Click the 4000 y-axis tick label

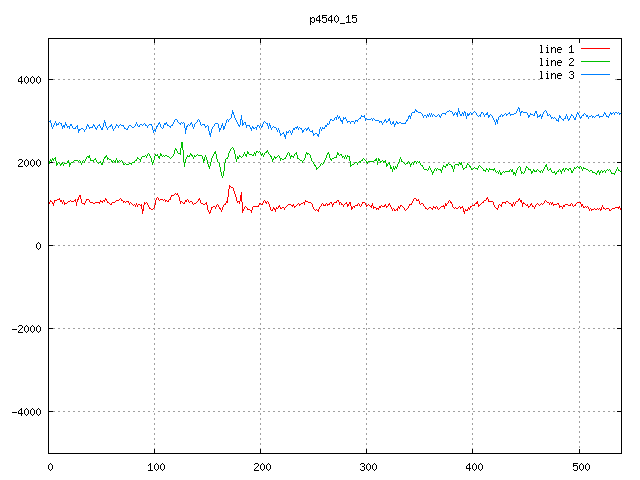point(26,80)
